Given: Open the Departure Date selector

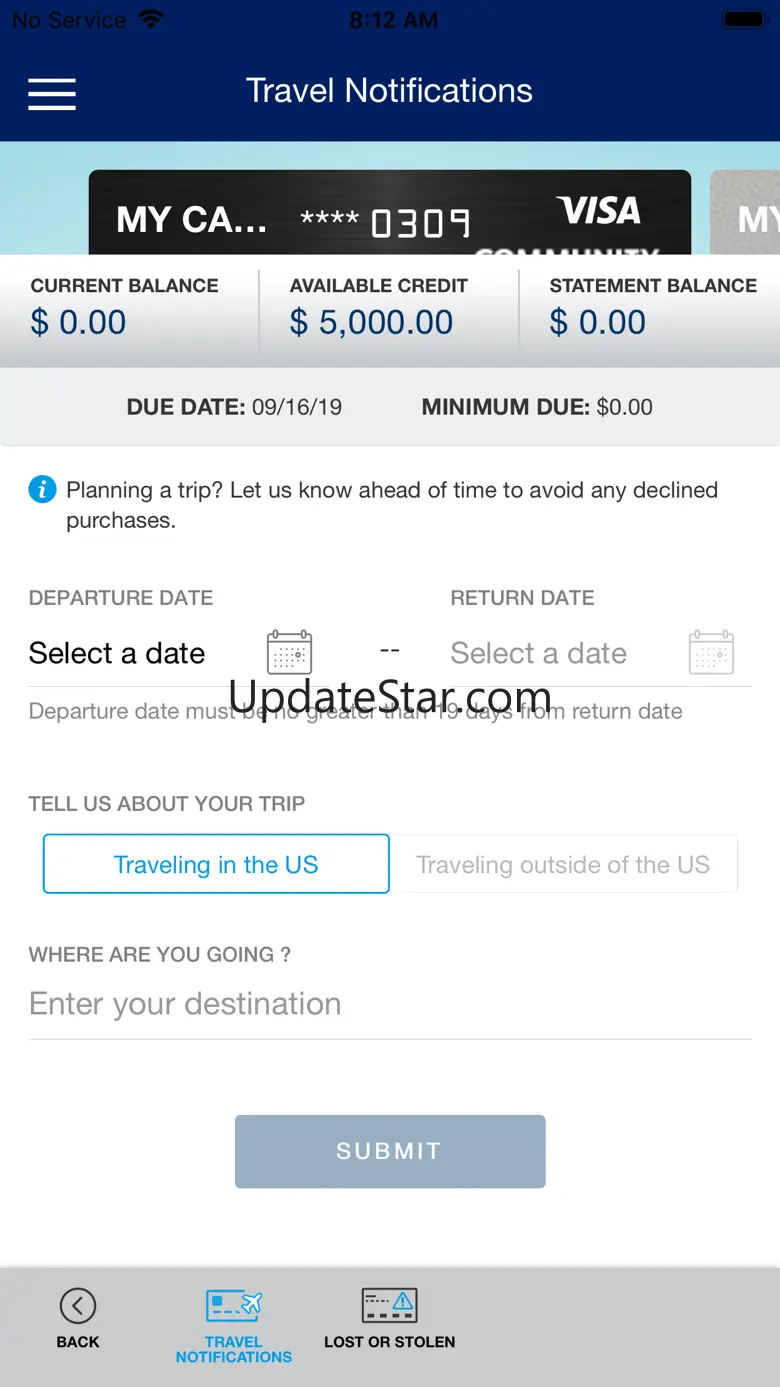Looking at the screenshot, I should coord(117,654).
